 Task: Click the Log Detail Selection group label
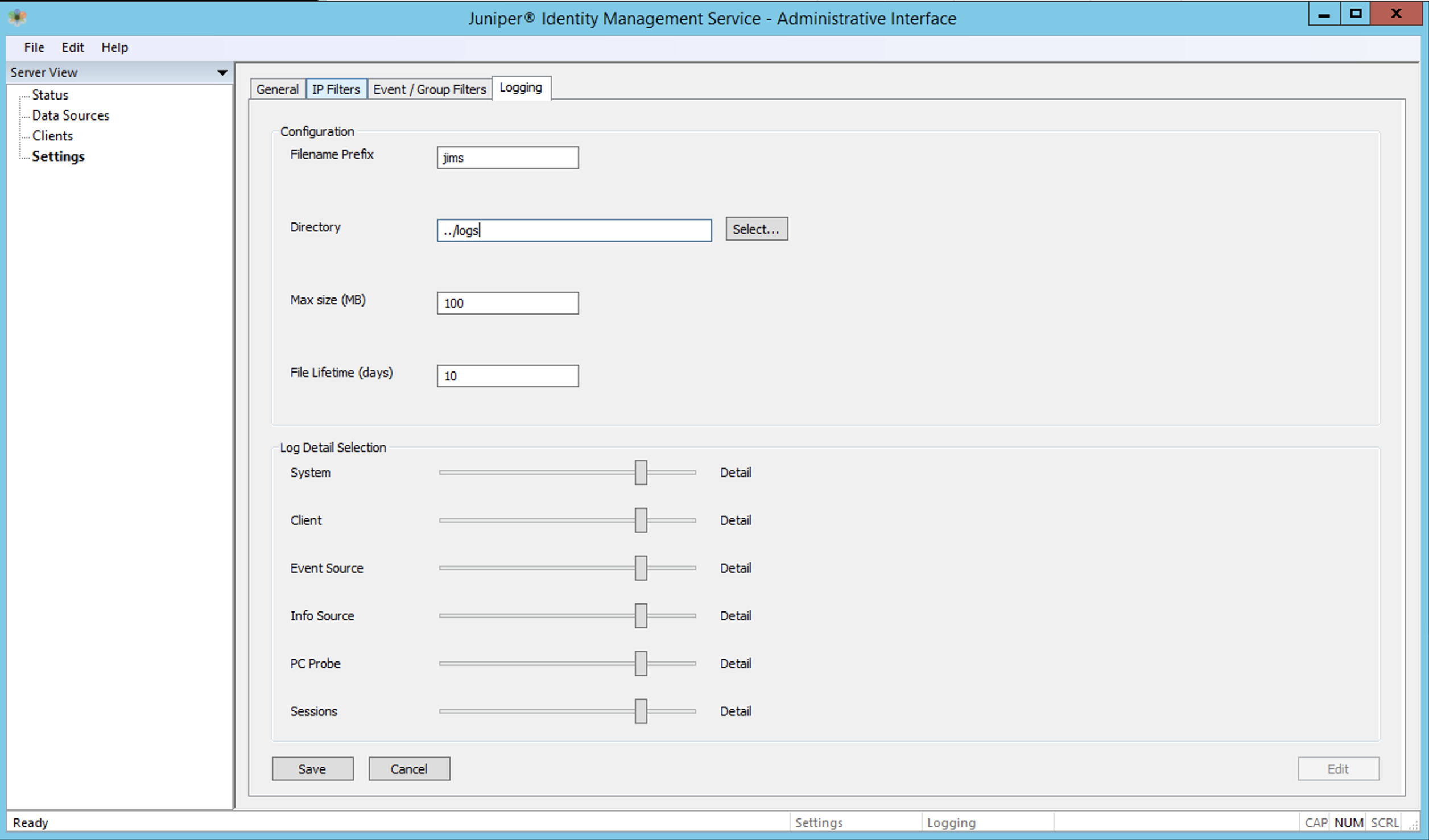tap(333, 448)
